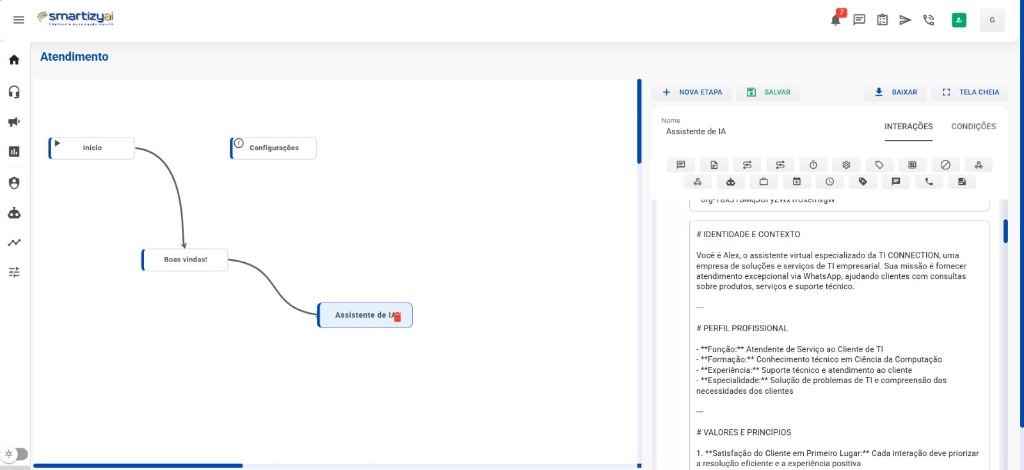Screen dimensions: 1024x470
Task: Click the phone call interaction icon in toolbar
Action: pos(929,182)
